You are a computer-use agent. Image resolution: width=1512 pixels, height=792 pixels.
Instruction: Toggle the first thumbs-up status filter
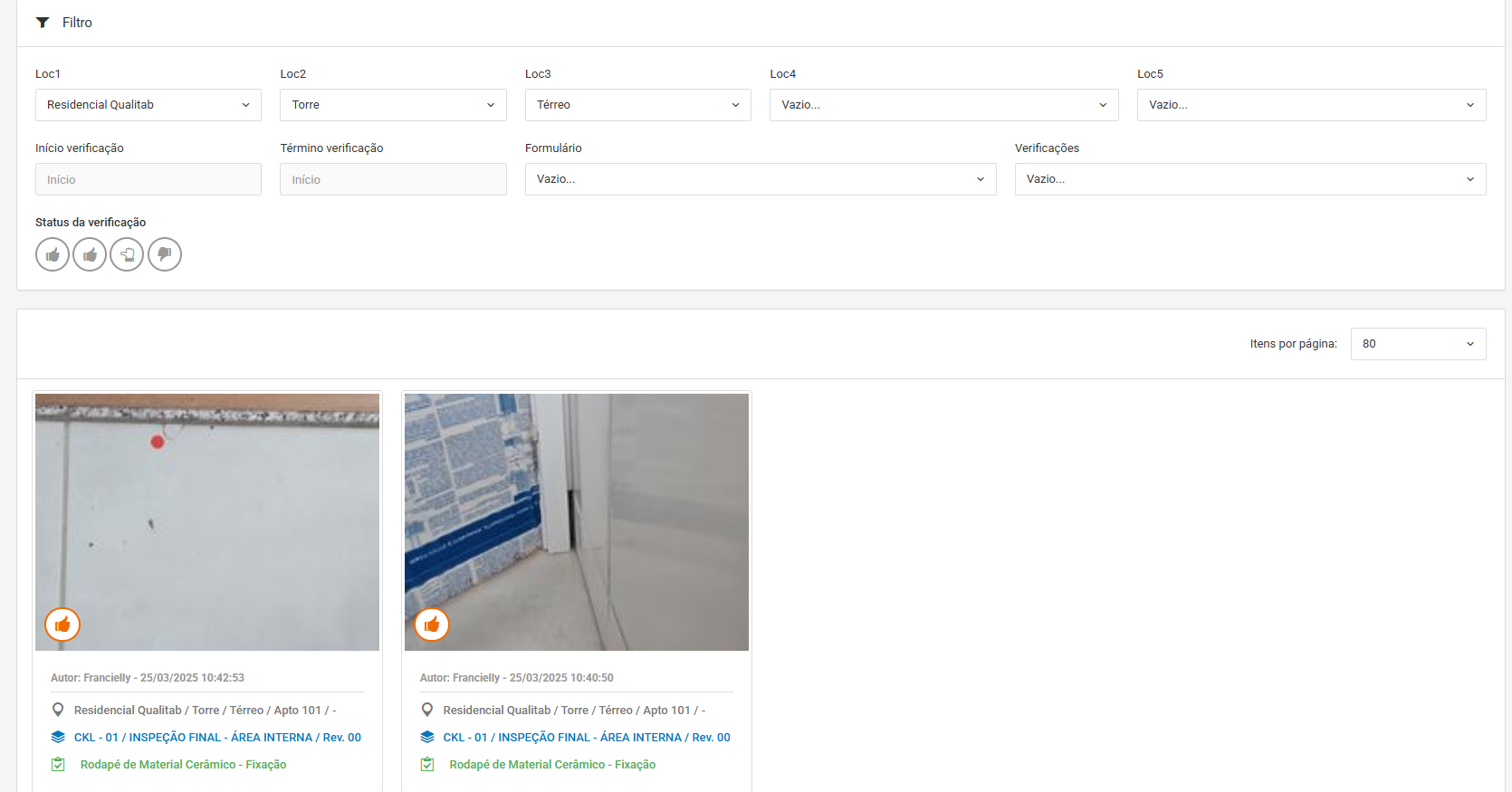[53, 254]
